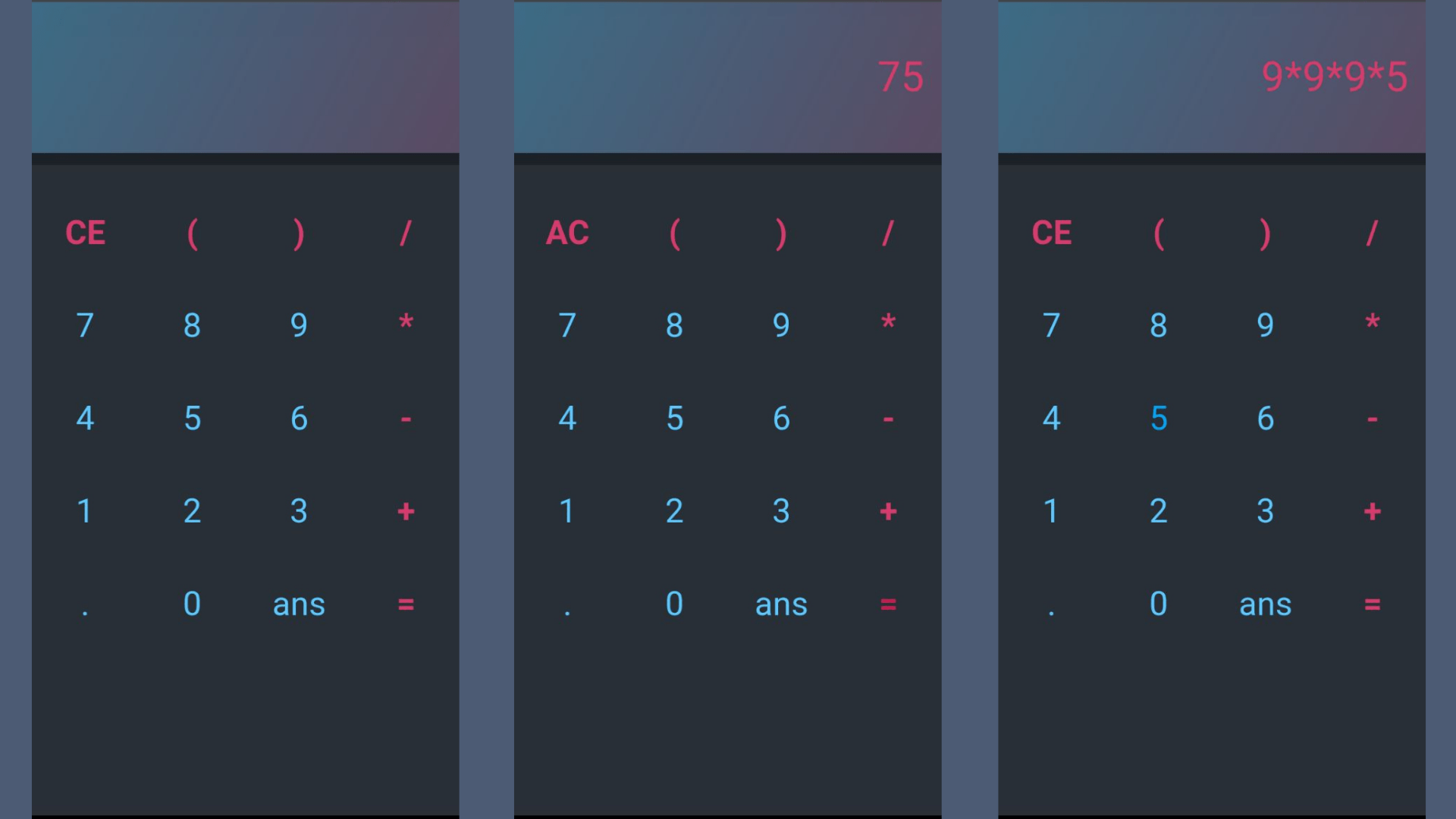Viewport: 1456px width, 819px height.
Task: Click the close parenthesis on right calculator
Action: [x=1264, y=232]
